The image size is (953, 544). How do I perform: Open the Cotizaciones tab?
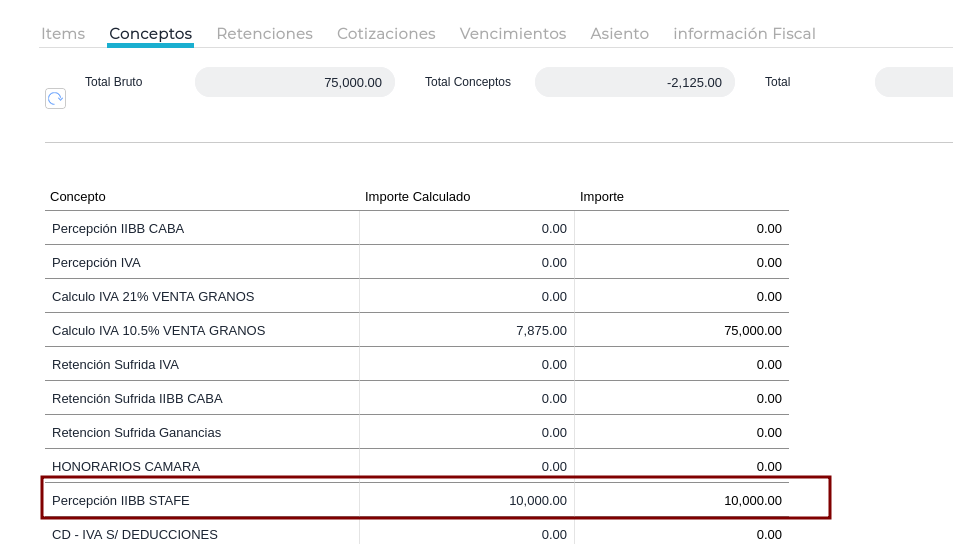tap(387, 33)
